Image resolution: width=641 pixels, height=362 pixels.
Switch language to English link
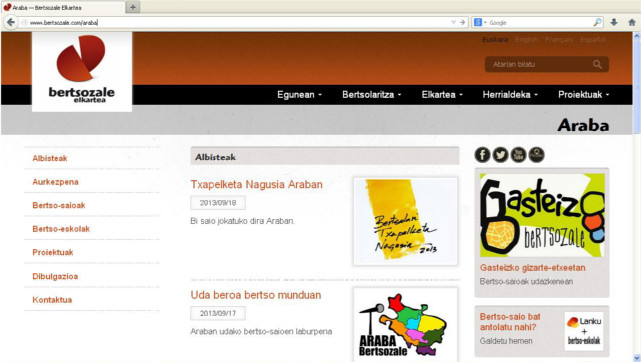click(x=527, y=40)
